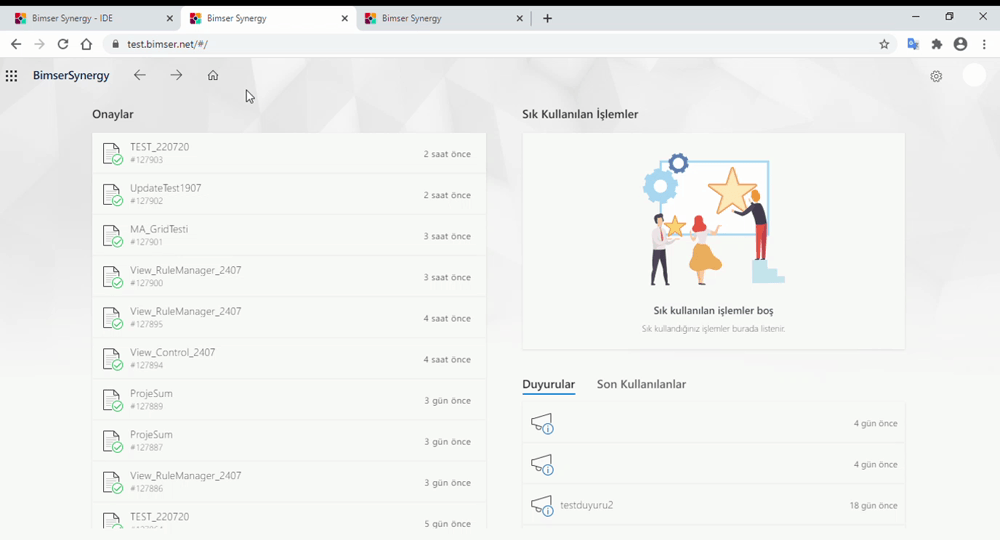Open browser extensions puzzle icon

tap(937, 44)
